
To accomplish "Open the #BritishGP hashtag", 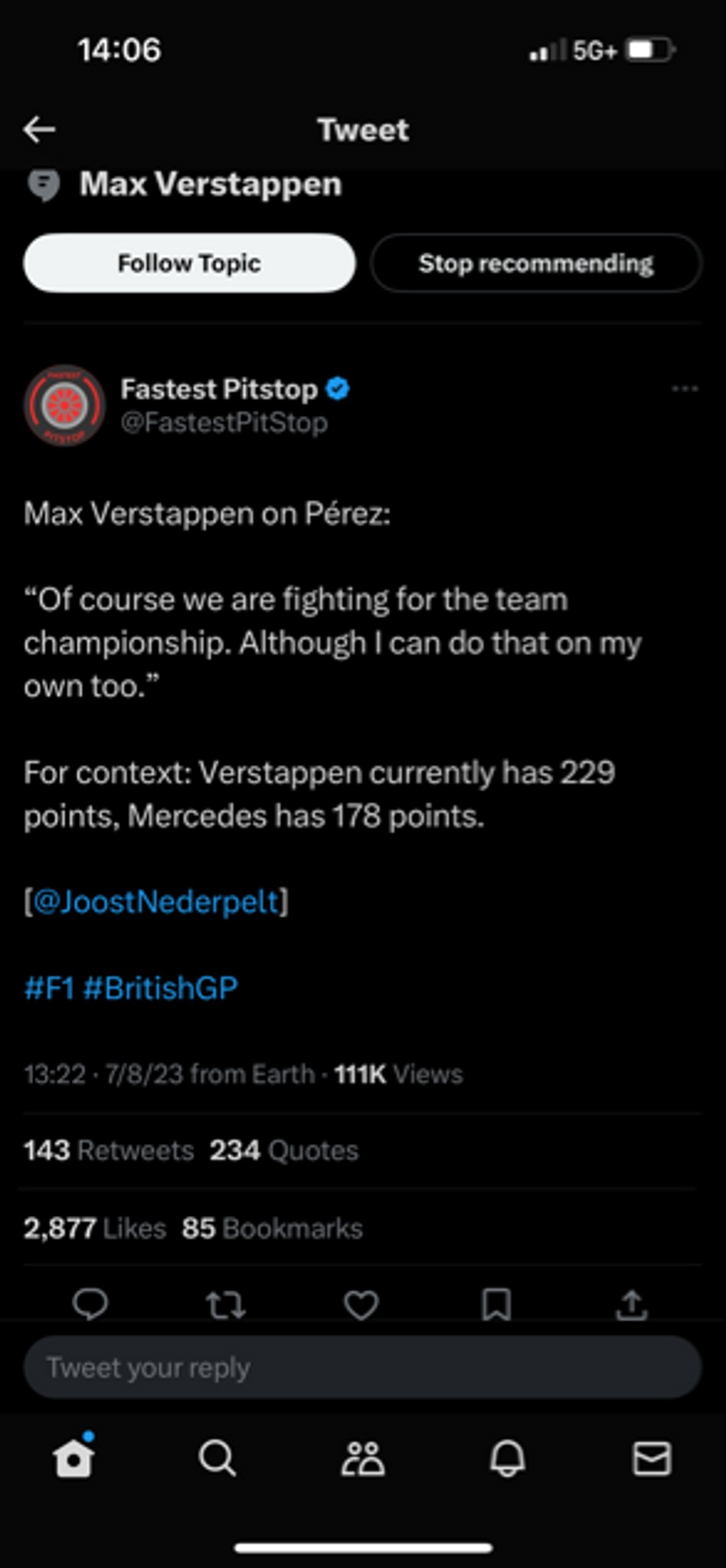I will [x=161, y=988].
